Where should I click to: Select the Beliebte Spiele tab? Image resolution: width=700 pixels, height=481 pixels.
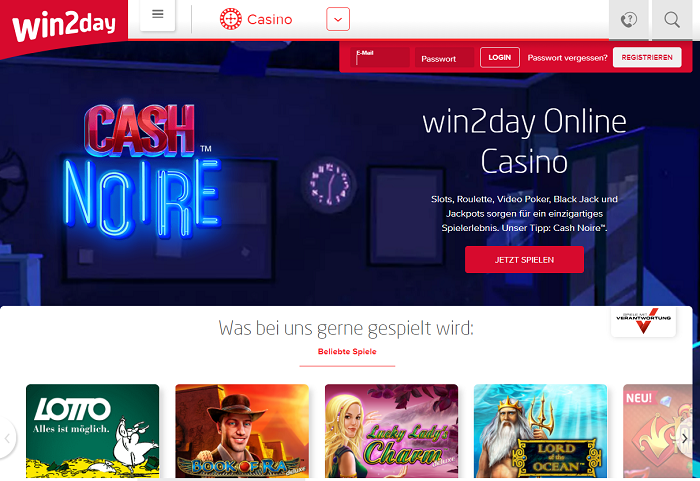point(347,351)
